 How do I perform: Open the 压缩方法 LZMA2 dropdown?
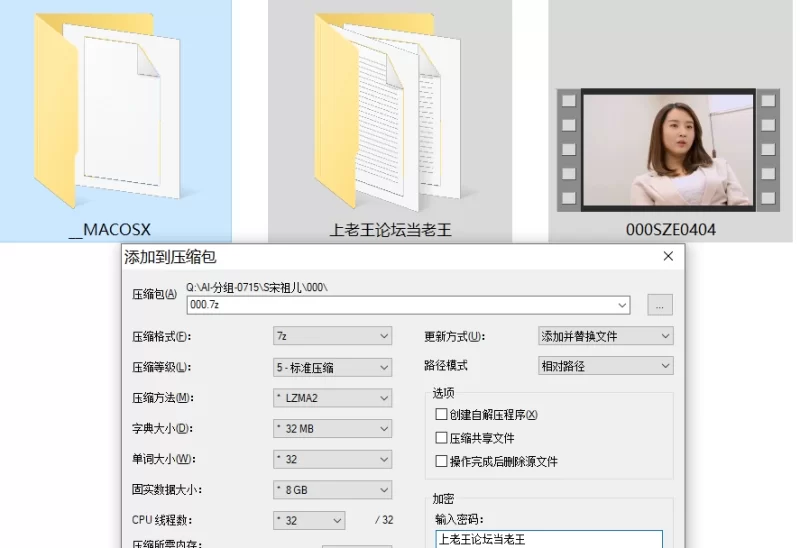click(x=332, y=398)
